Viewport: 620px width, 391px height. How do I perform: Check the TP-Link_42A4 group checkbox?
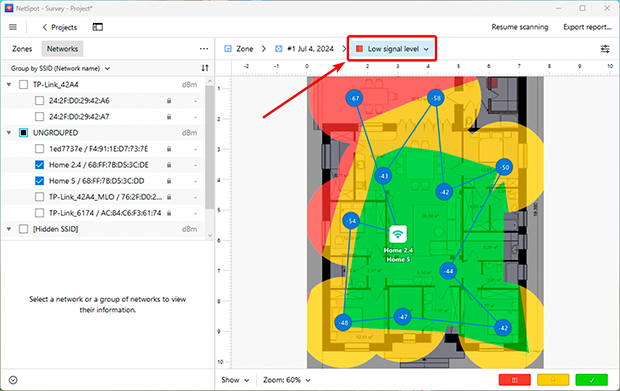23,85
